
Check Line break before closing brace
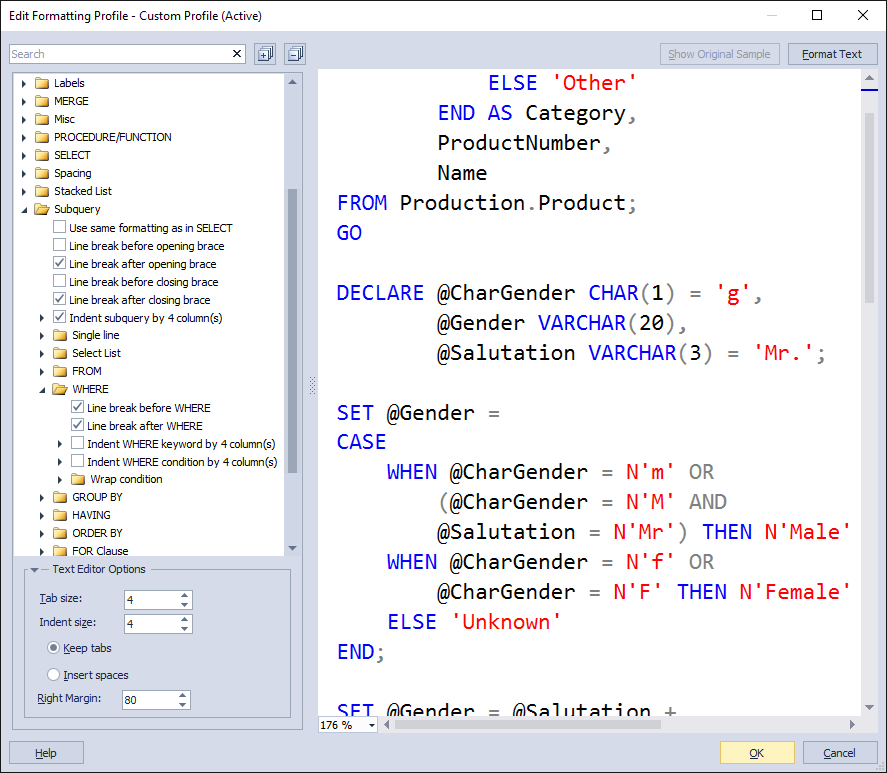pos(59,281)
